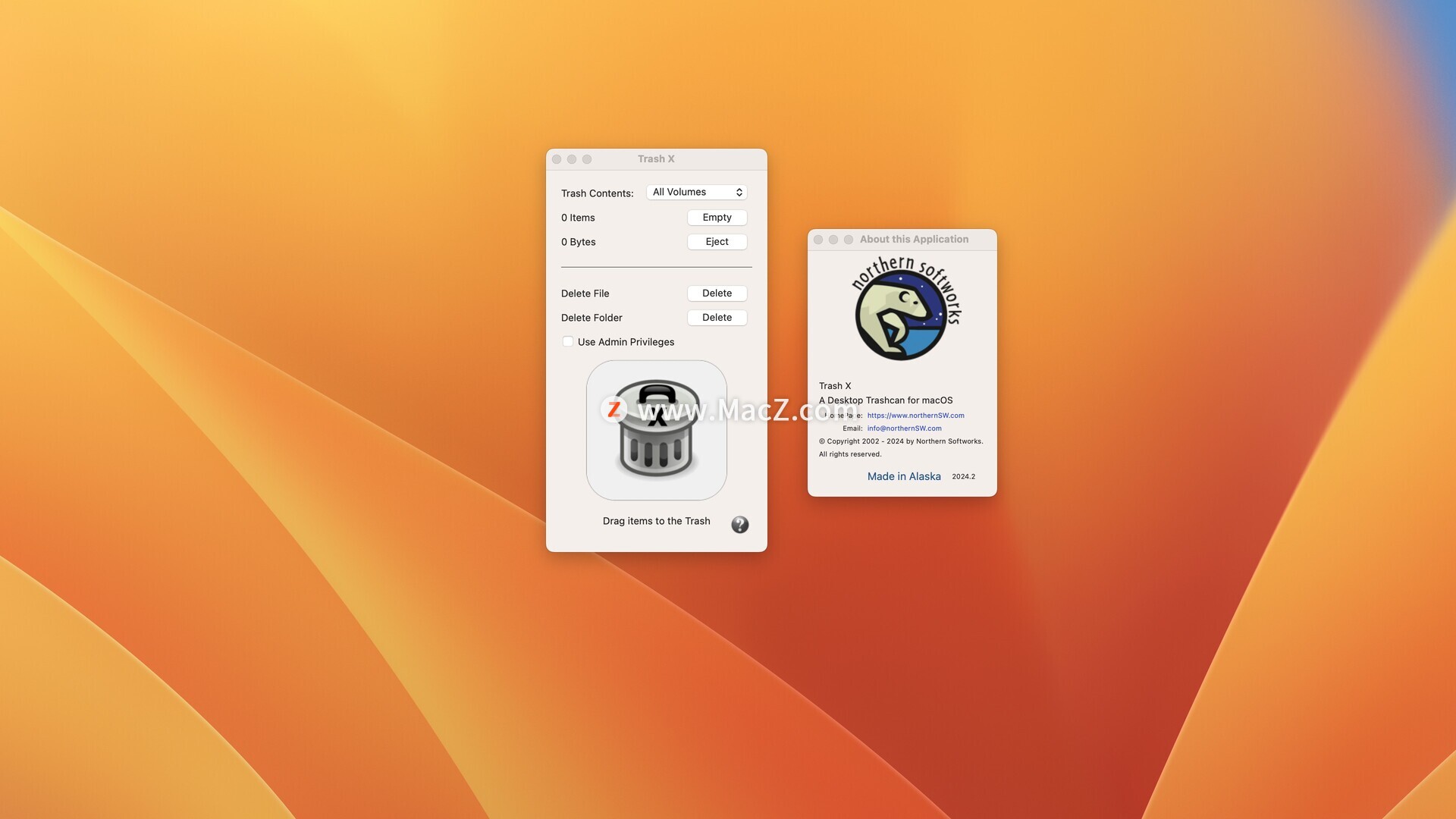The width and height of the screenshot is (1456, 819).
Task: Click the Delete Folder label
Action: [591, 318]
